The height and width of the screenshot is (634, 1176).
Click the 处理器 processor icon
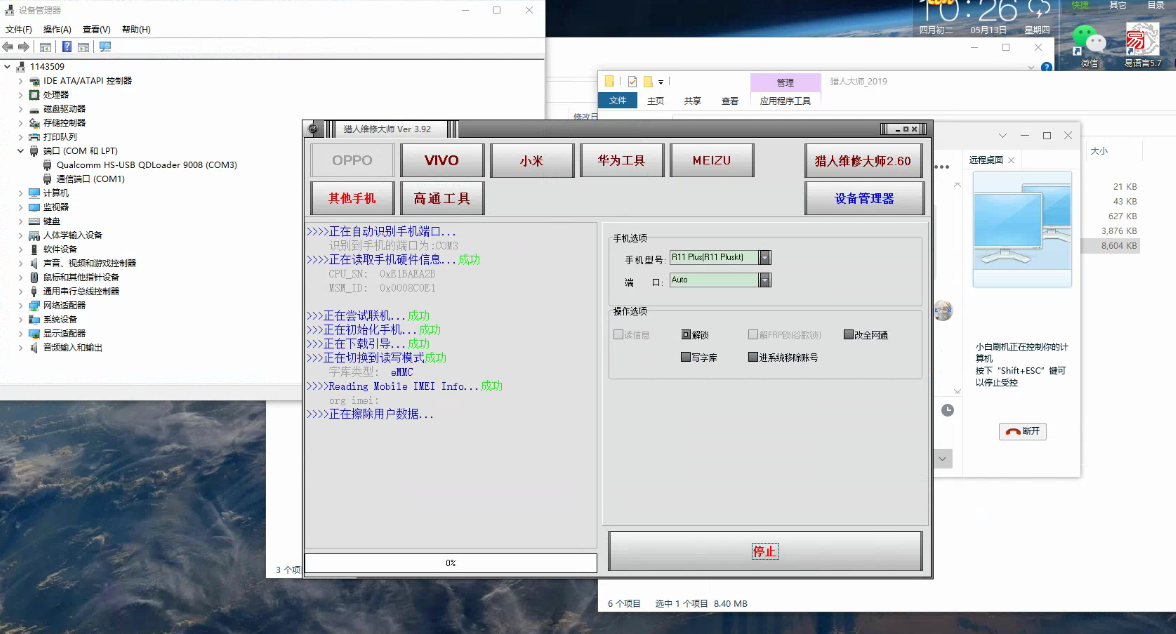pyautogui.click(x=34, y=95)
